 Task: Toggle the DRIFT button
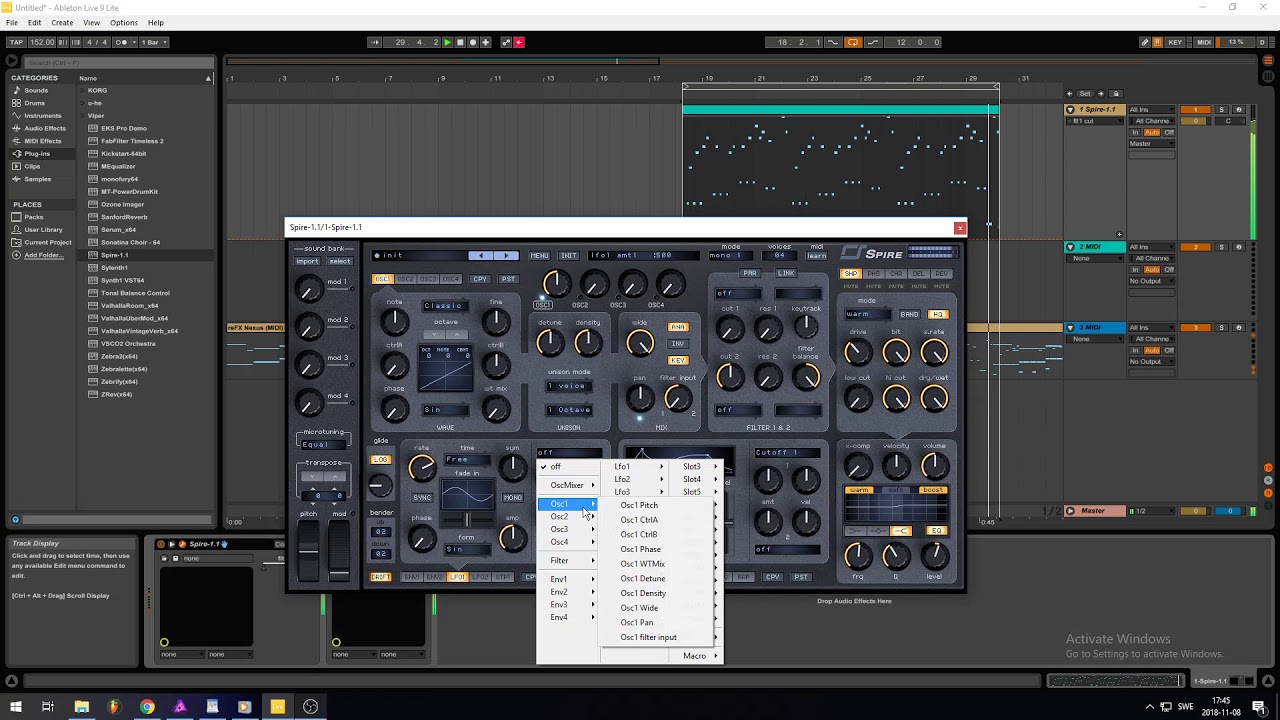(x=381, y=577)
